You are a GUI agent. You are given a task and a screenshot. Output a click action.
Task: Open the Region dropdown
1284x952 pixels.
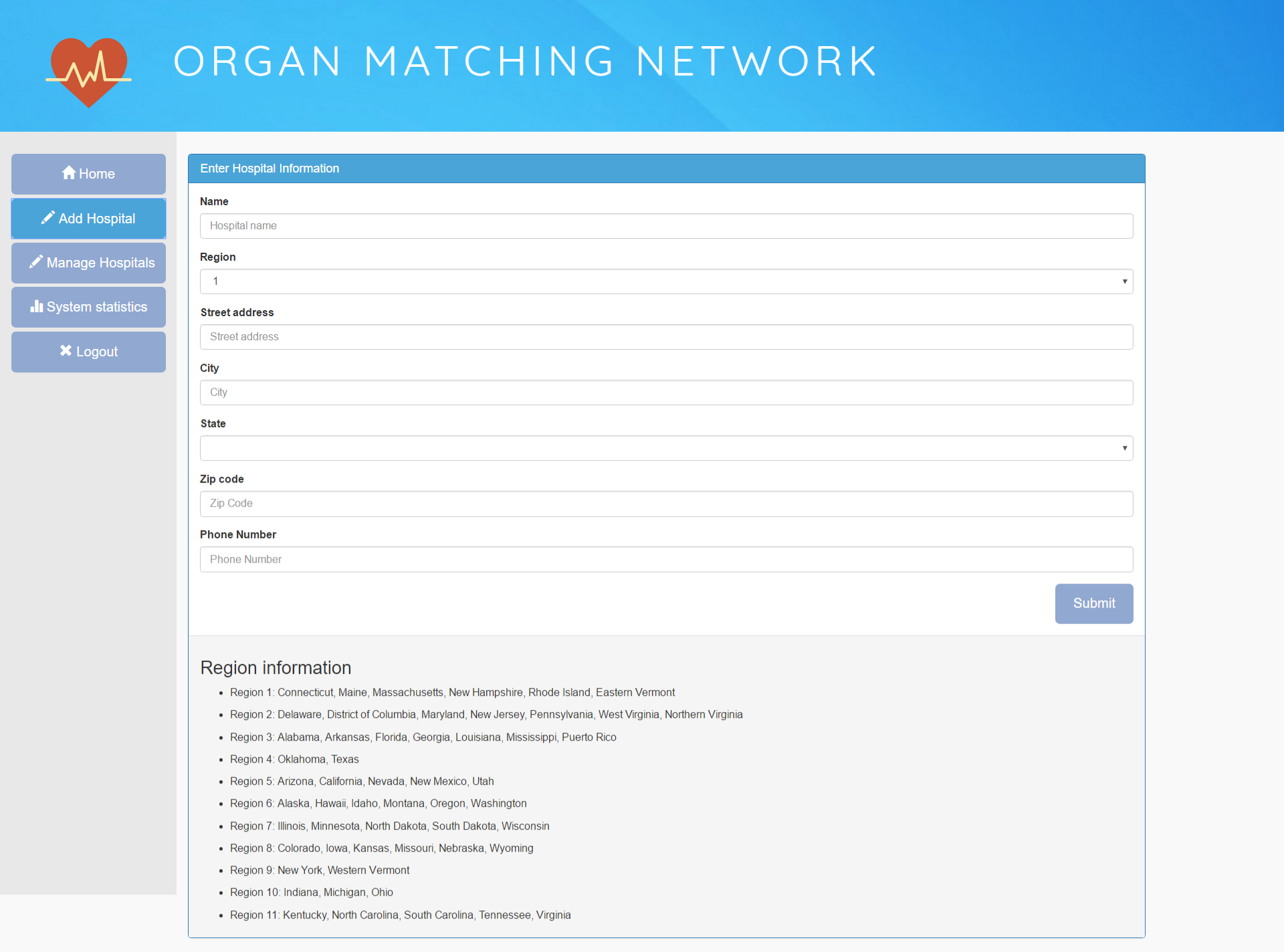pos(665,281)
